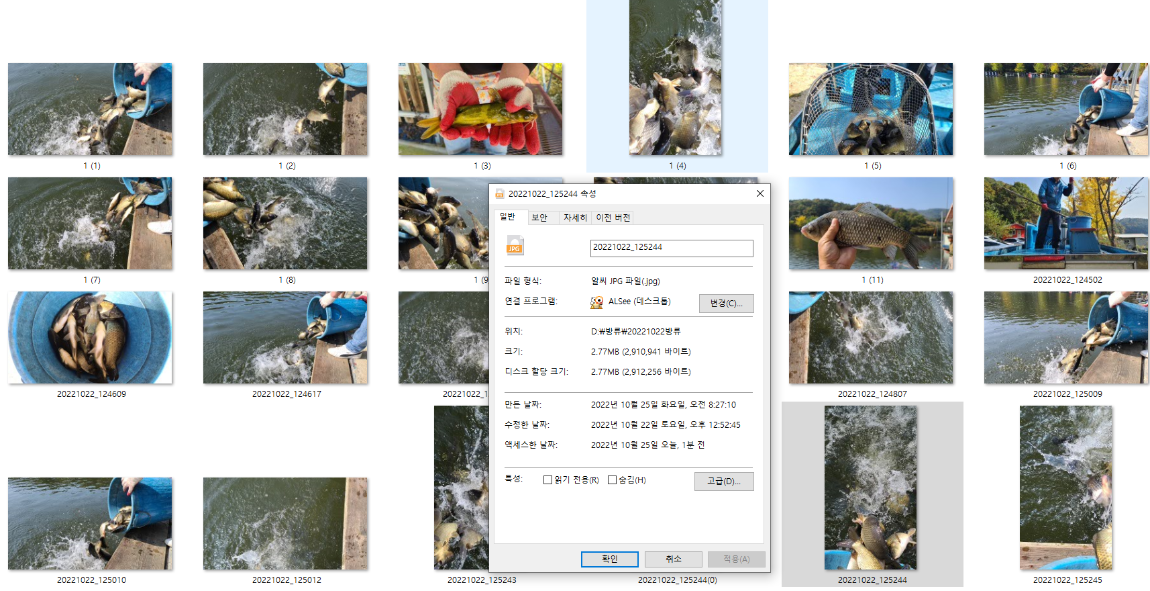
Task: Enable the 읽기 전용(R) read-only checkbox
Action: coord(546,481)
